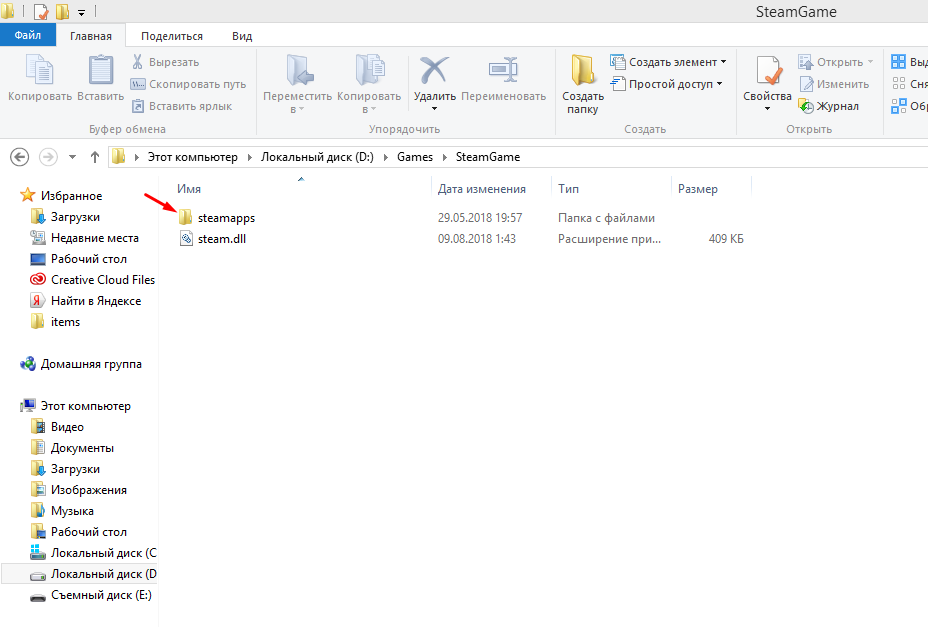Open Документы folder in sidebar
The width and height of the screenshot is (928, 627).
[x=82, y=448]
